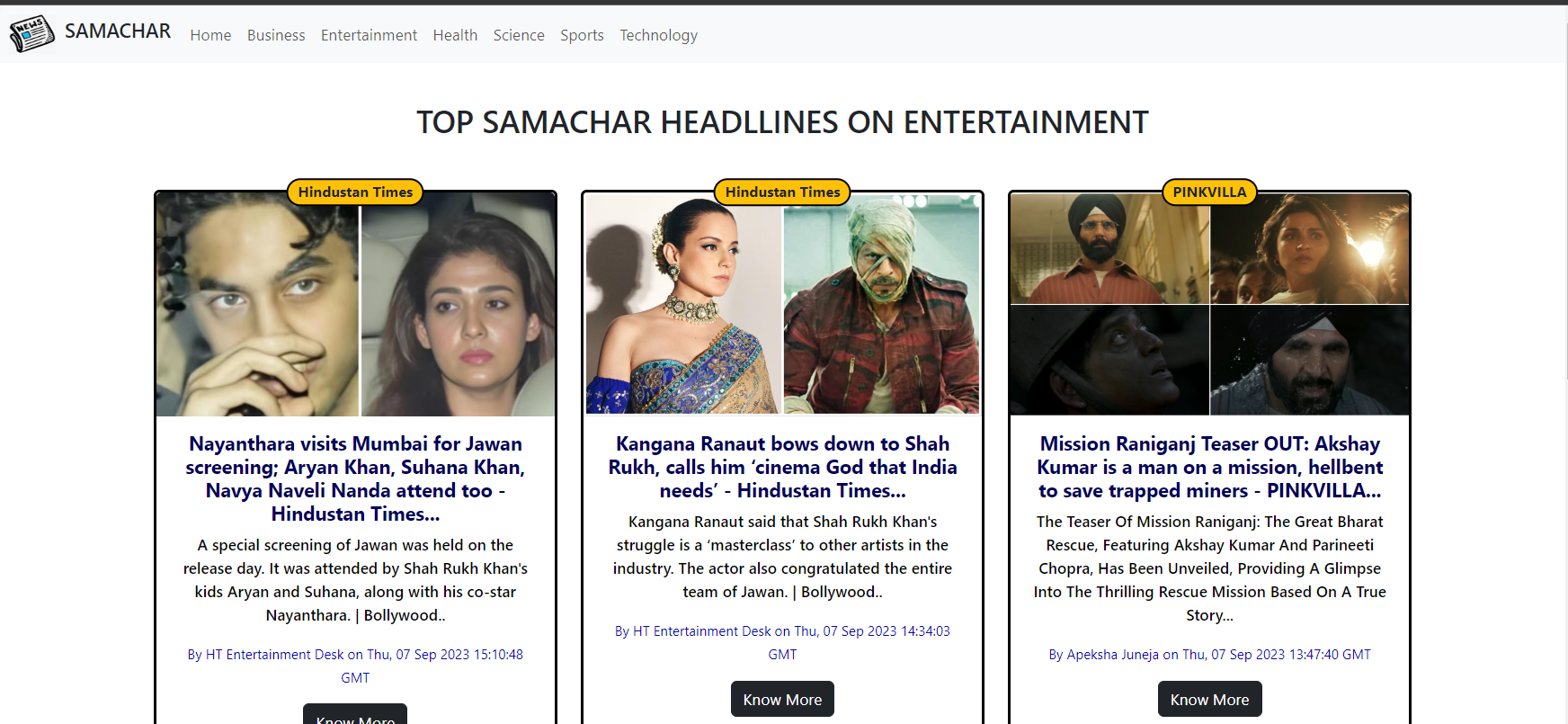Go to Technology headlines

click(x=658, y=35)
